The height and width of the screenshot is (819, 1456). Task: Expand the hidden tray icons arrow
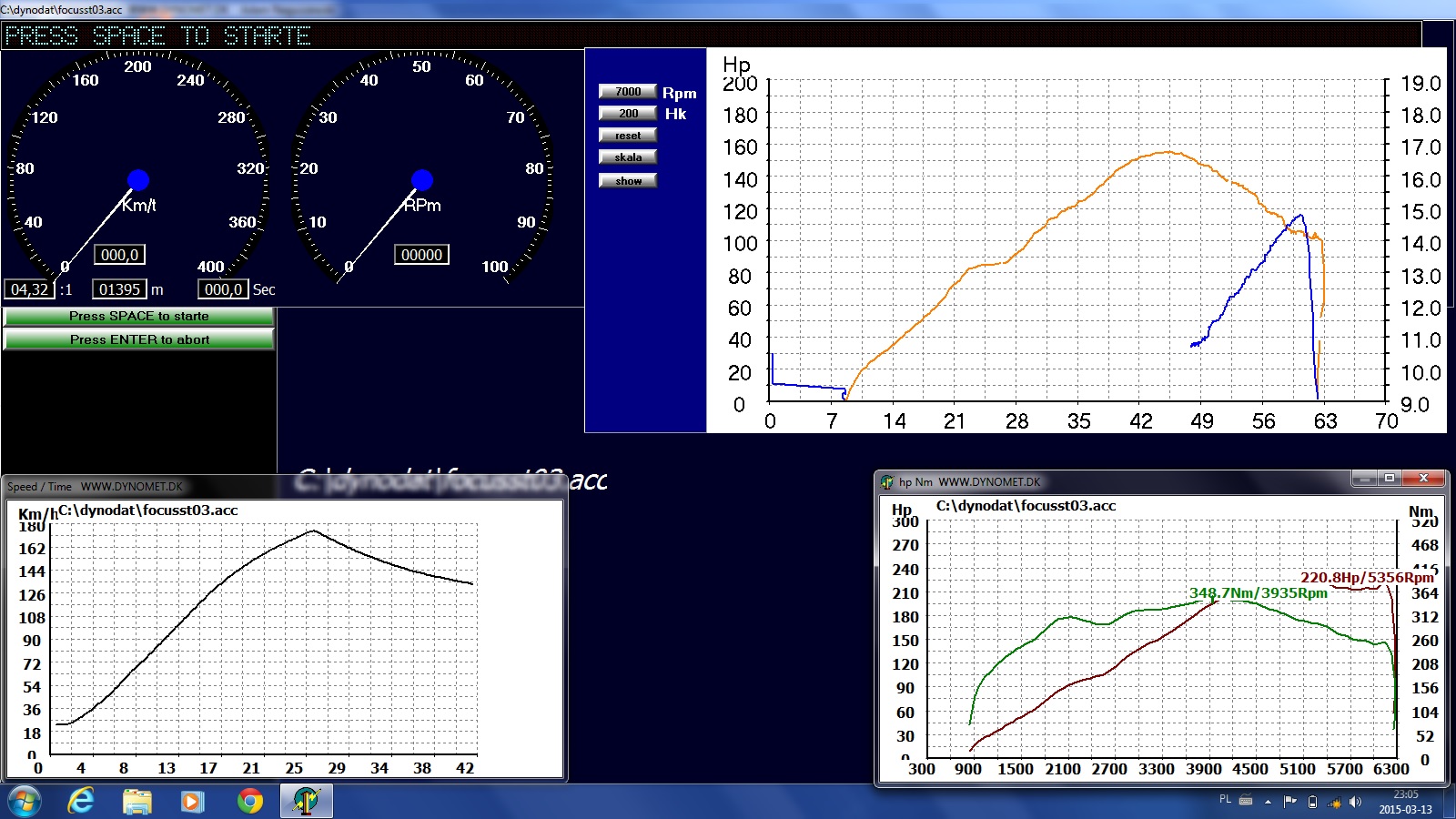[x=1268, y=802]
